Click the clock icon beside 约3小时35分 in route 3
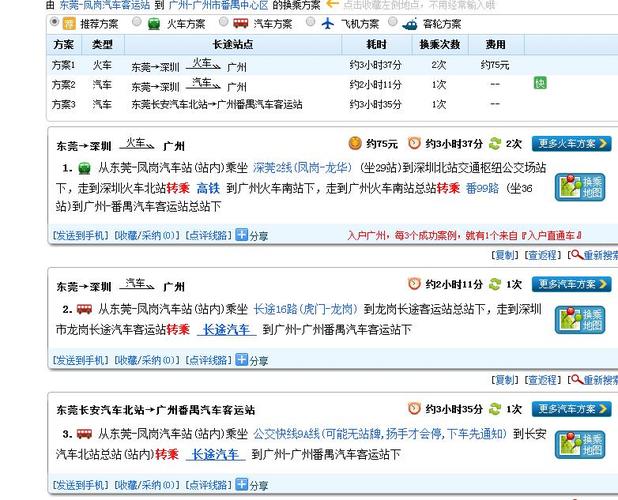 414,409
